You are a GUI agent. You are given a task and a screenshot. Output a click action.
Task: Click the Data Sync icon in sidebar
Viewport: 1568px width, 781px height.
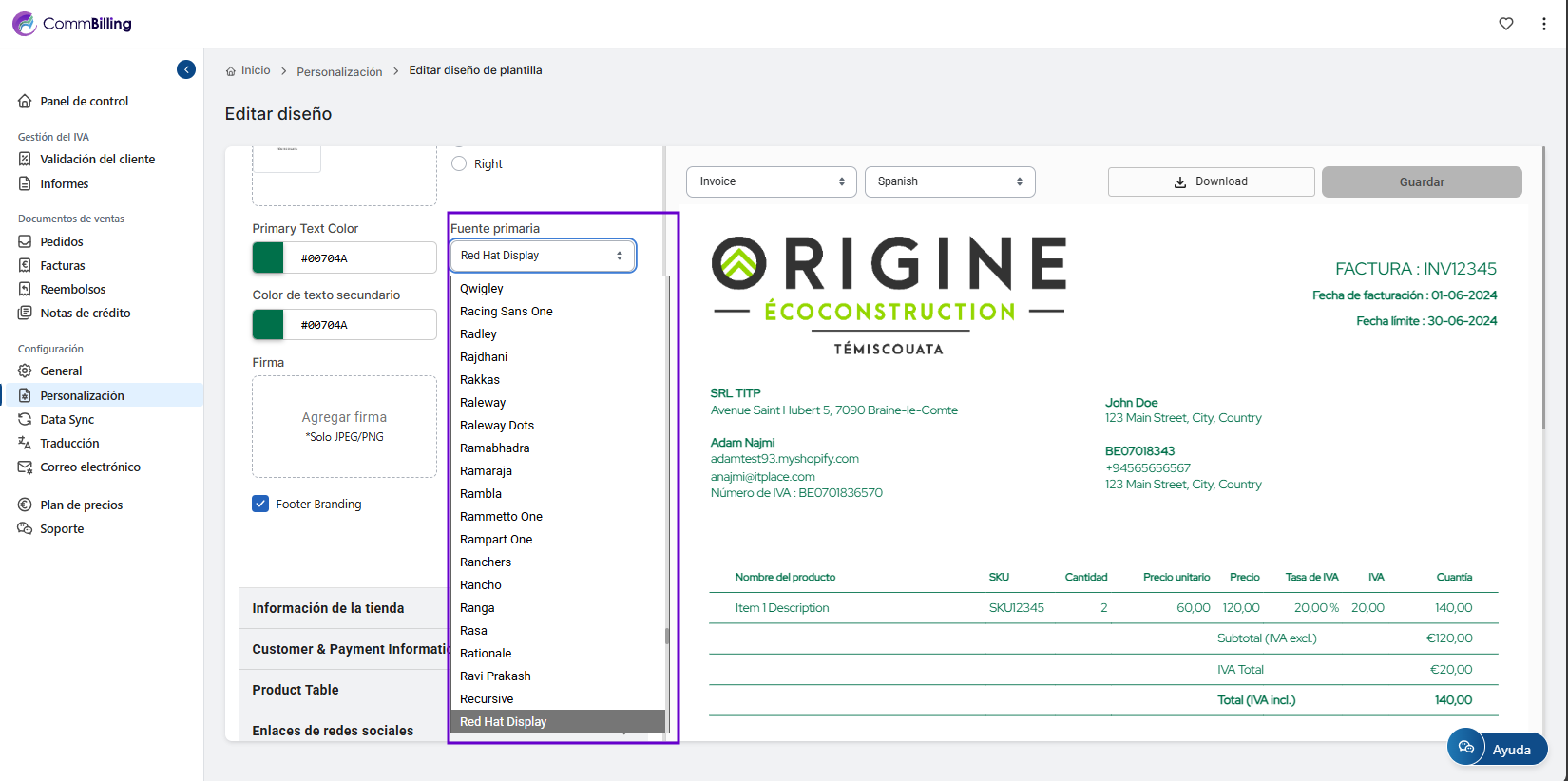[25, 419]
